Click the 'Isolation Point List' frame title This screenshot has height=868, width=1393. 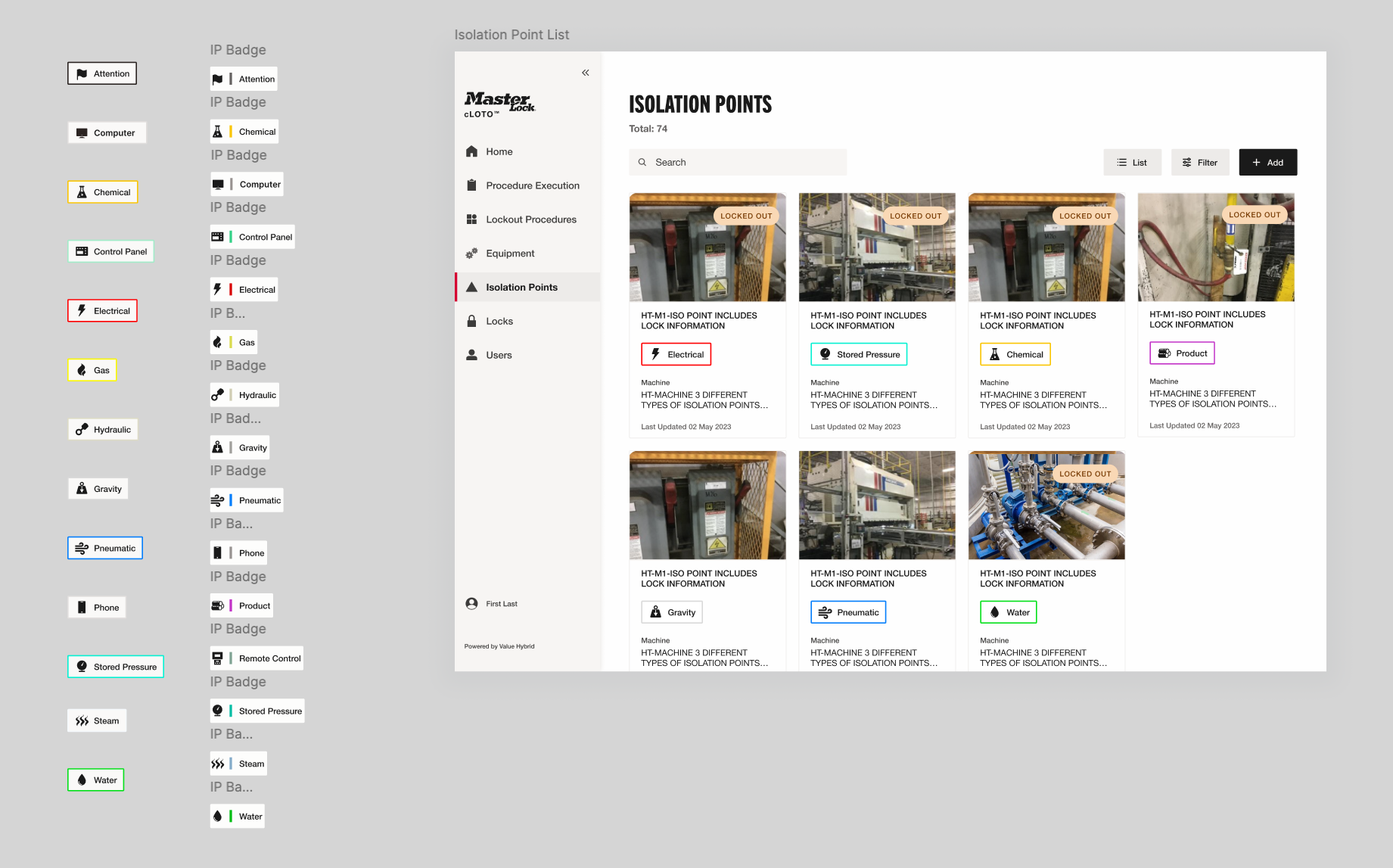coord(511,35)
